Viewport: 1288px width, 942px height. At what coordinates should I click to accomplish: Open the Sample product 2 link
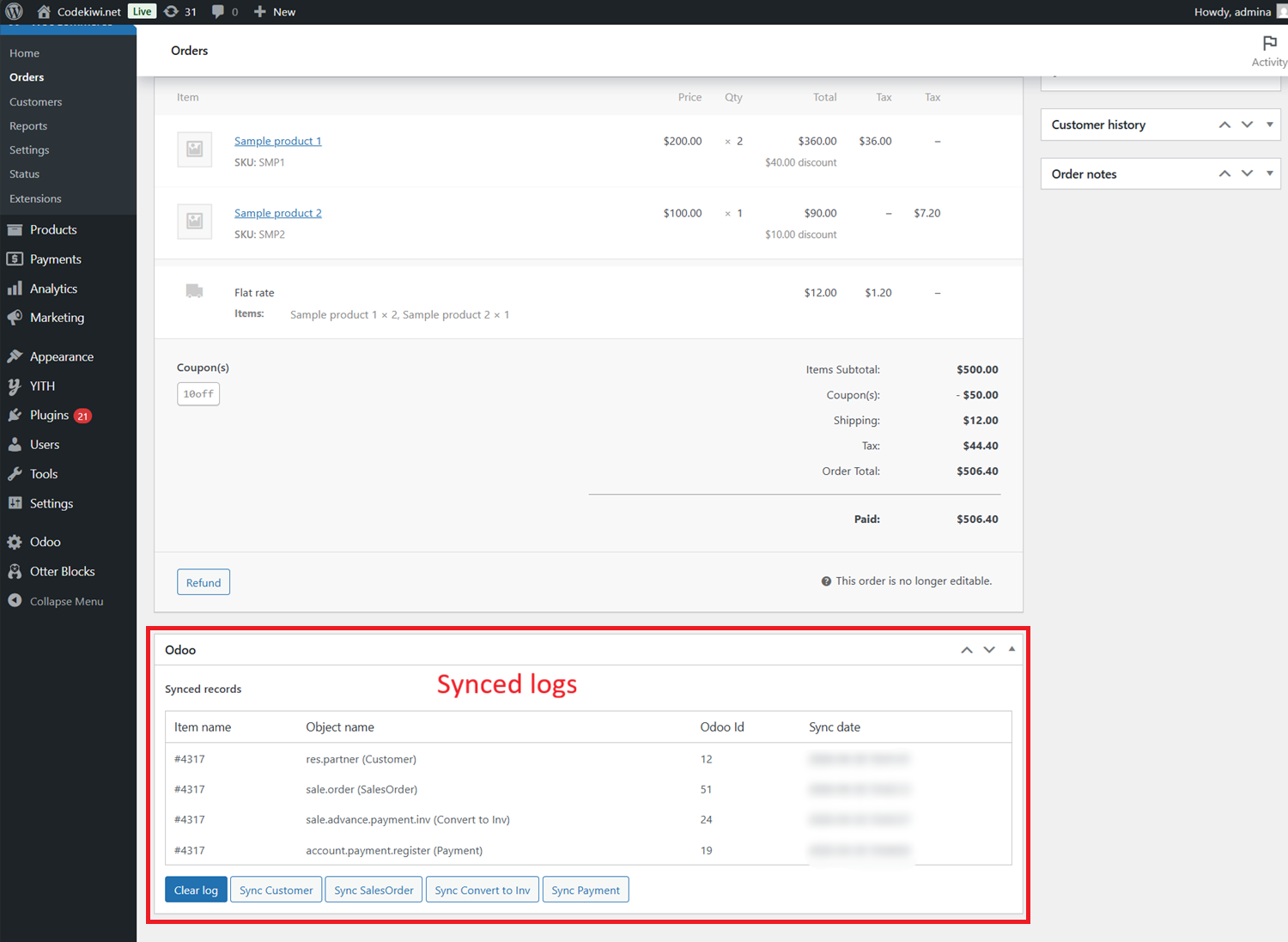click(x=278, y=213)
